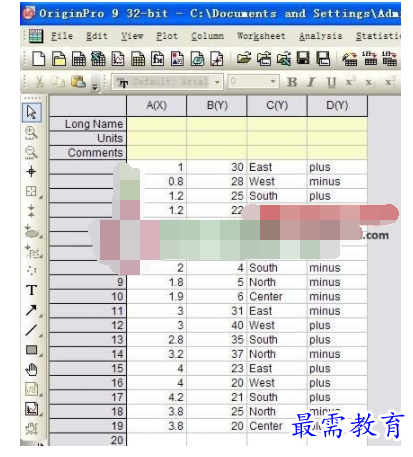Expand the toolbar options arrow after Paste
Viewport: 413px width, 457px height.
click(95, 87)
